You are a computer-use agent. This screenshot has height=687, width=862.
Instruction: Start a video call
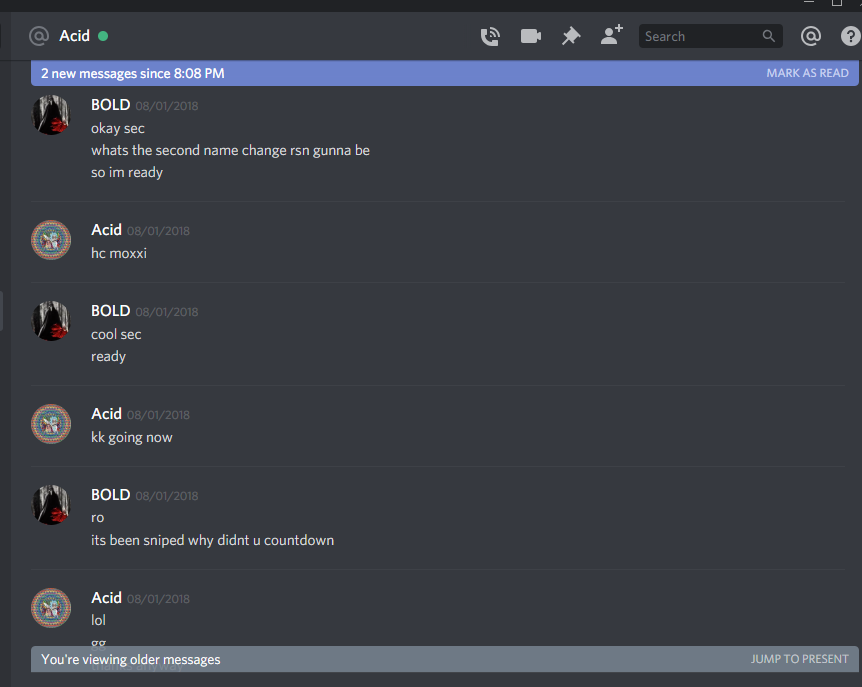(x=531, y=36)
